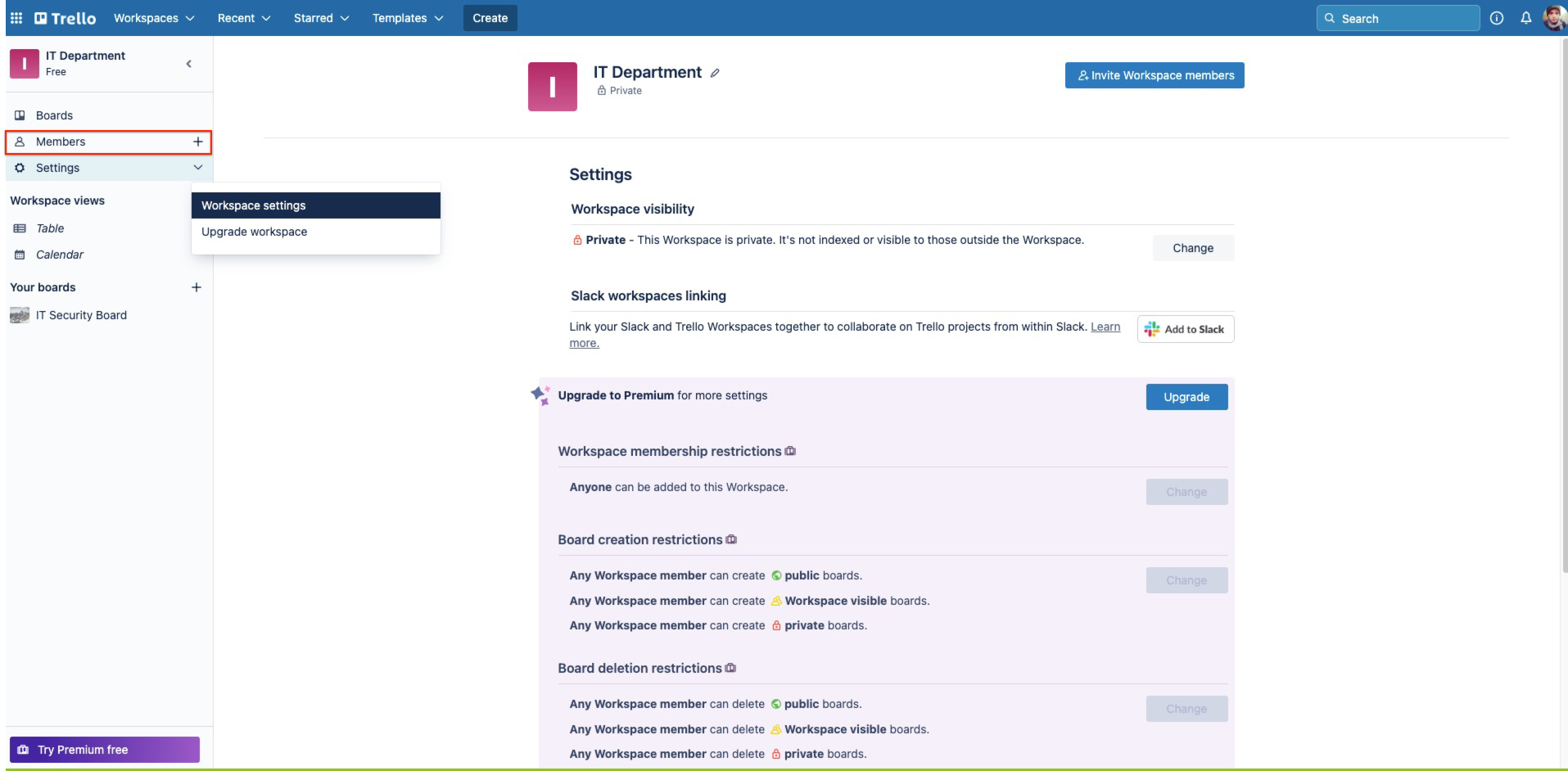Click Change for Board deletion restrictions

point(1186,709)
